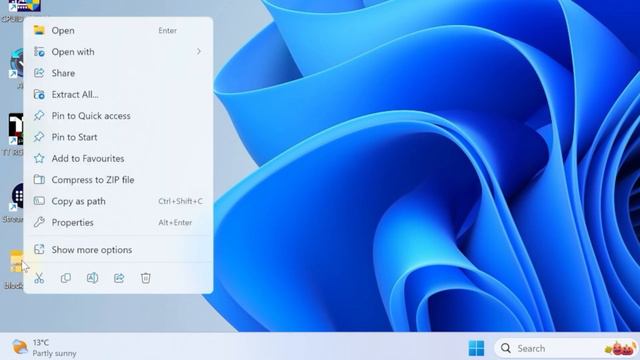Click the Share icon in bottom row

[x=119, y=278]
